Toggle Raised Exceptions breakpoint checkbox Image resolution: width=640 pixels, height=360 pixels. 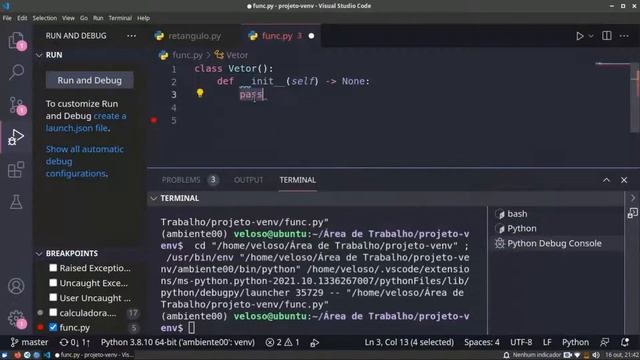pos(53,268)
